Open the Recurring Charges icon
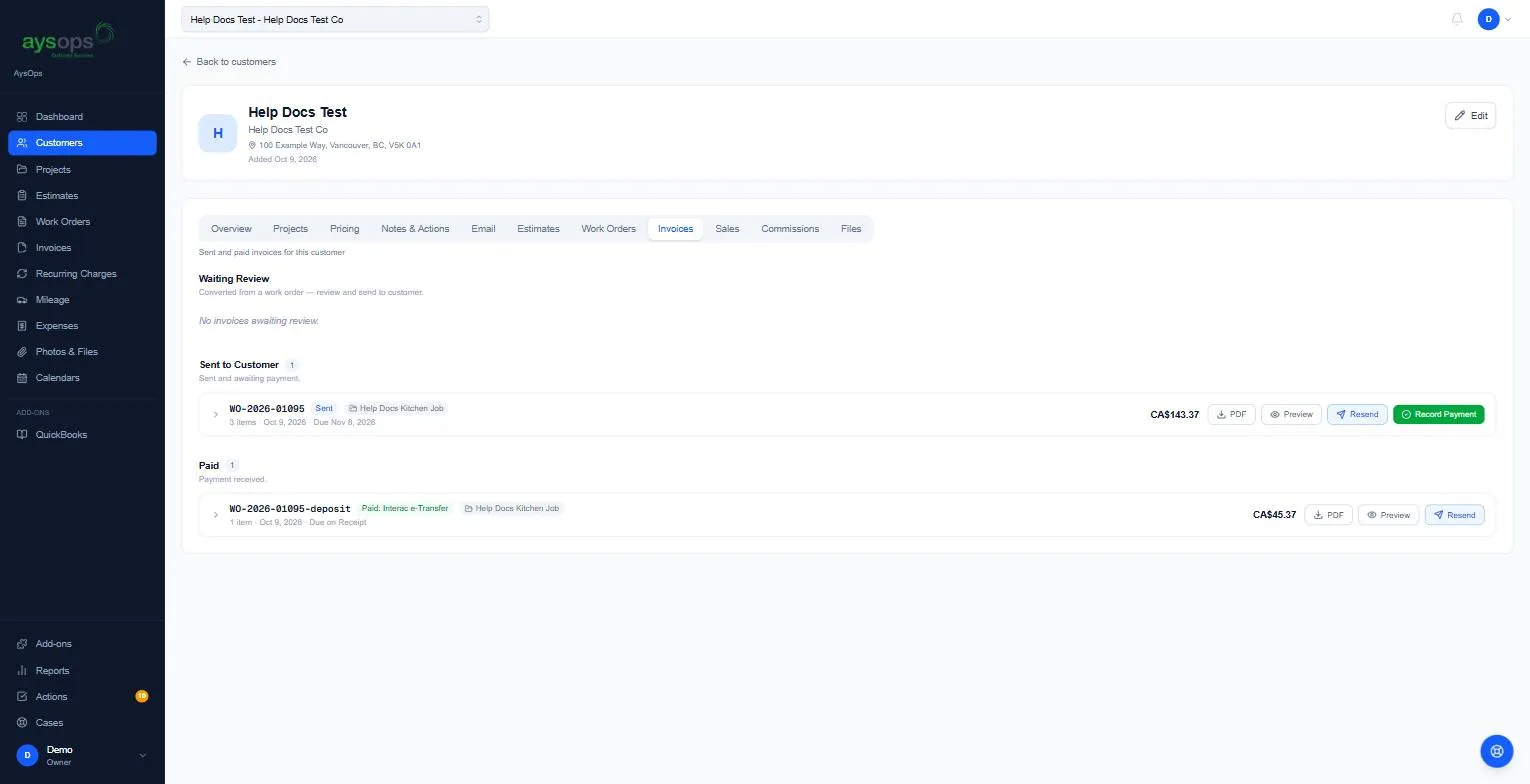 22,273
